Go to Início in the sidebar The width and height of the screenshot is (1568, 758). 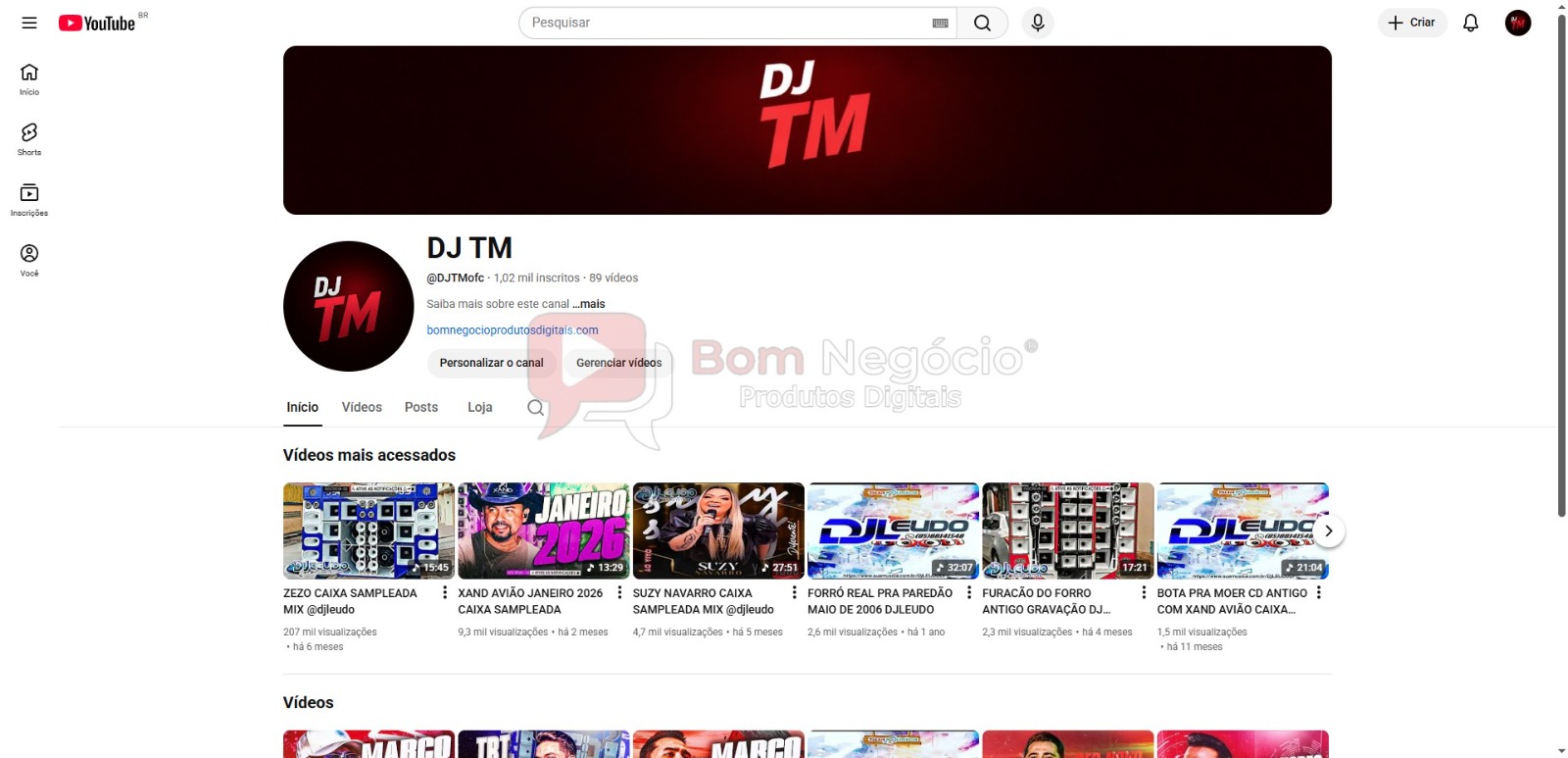pos(29,79)
